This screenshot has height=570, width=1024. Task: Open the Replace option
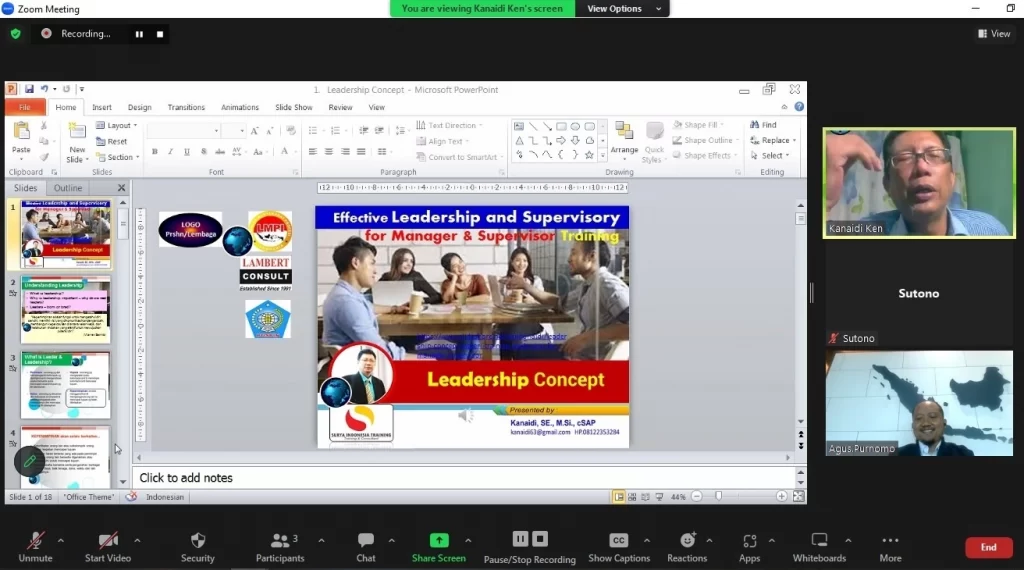(x=773, y=140)
